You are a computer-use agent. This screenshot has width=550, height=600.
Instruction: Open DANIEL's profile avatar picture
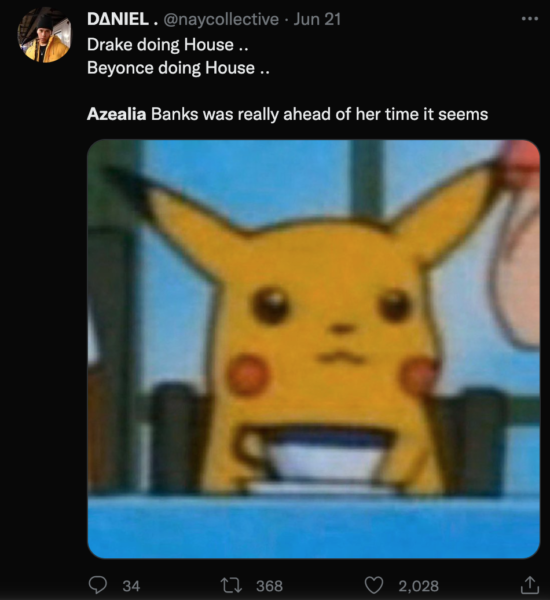44,36
